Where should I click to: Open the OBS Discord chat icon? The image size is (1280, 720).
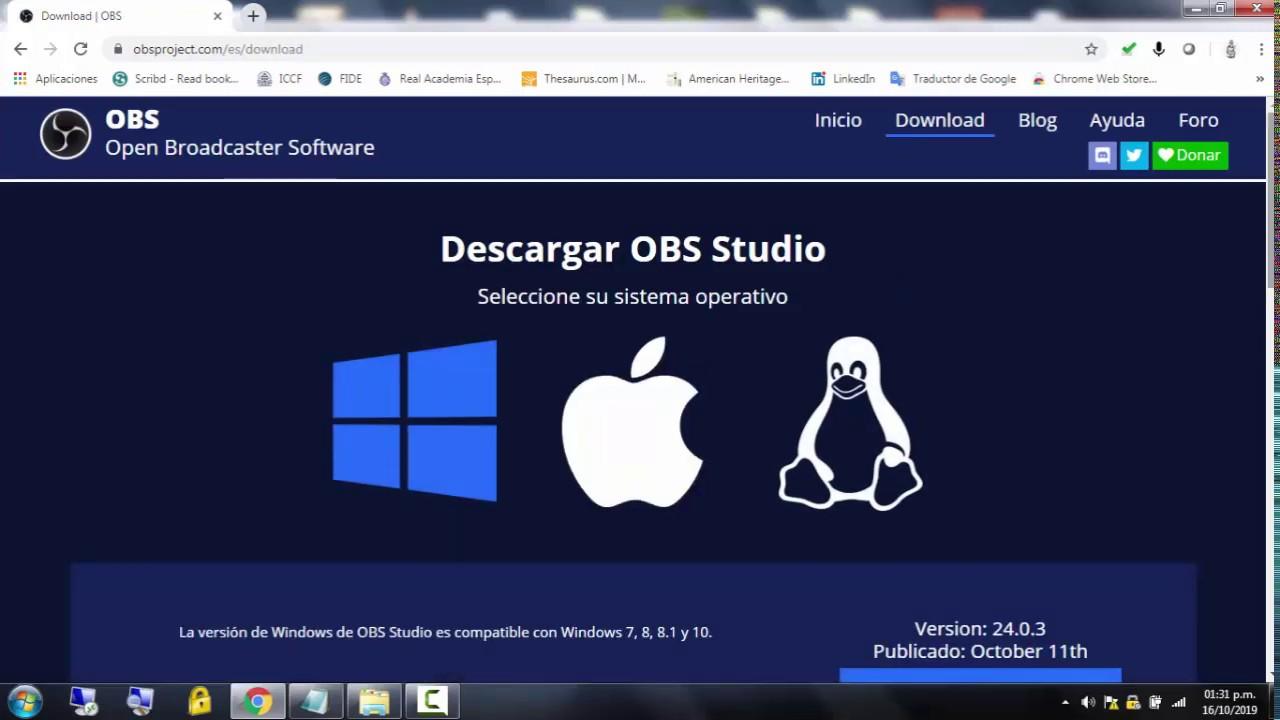pos(1102,155)
